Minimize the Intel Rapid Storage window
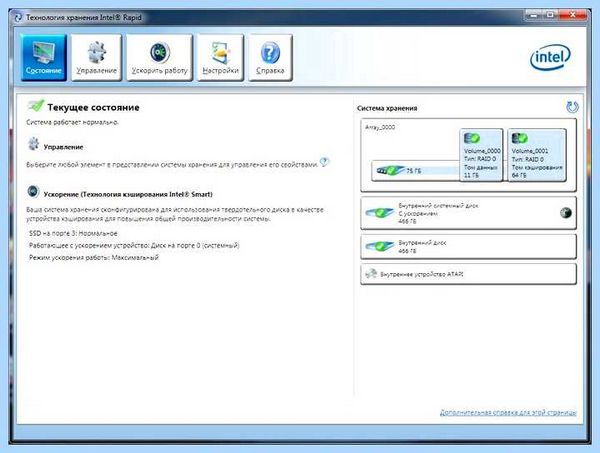This screenshot has height=453, width=600. pyautogui.click(x=533, y=15)
